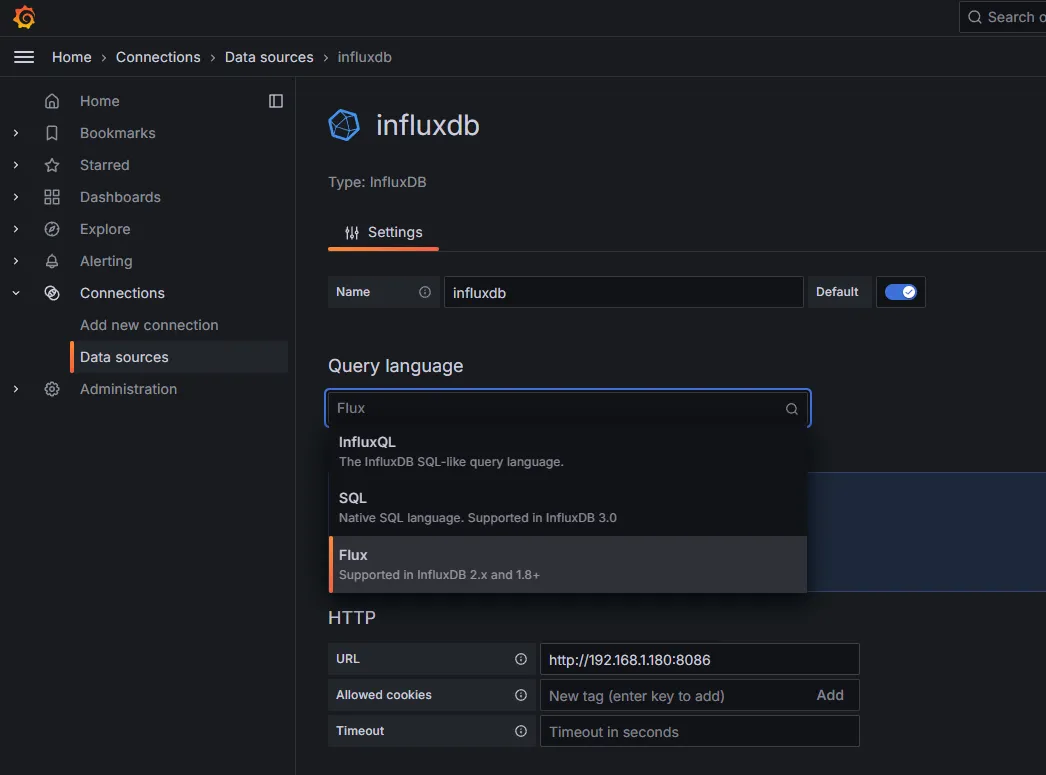Image resolution: width=1046 pixels, height=775 pixels.
Task: Click the URL input field
Action: 700,659
